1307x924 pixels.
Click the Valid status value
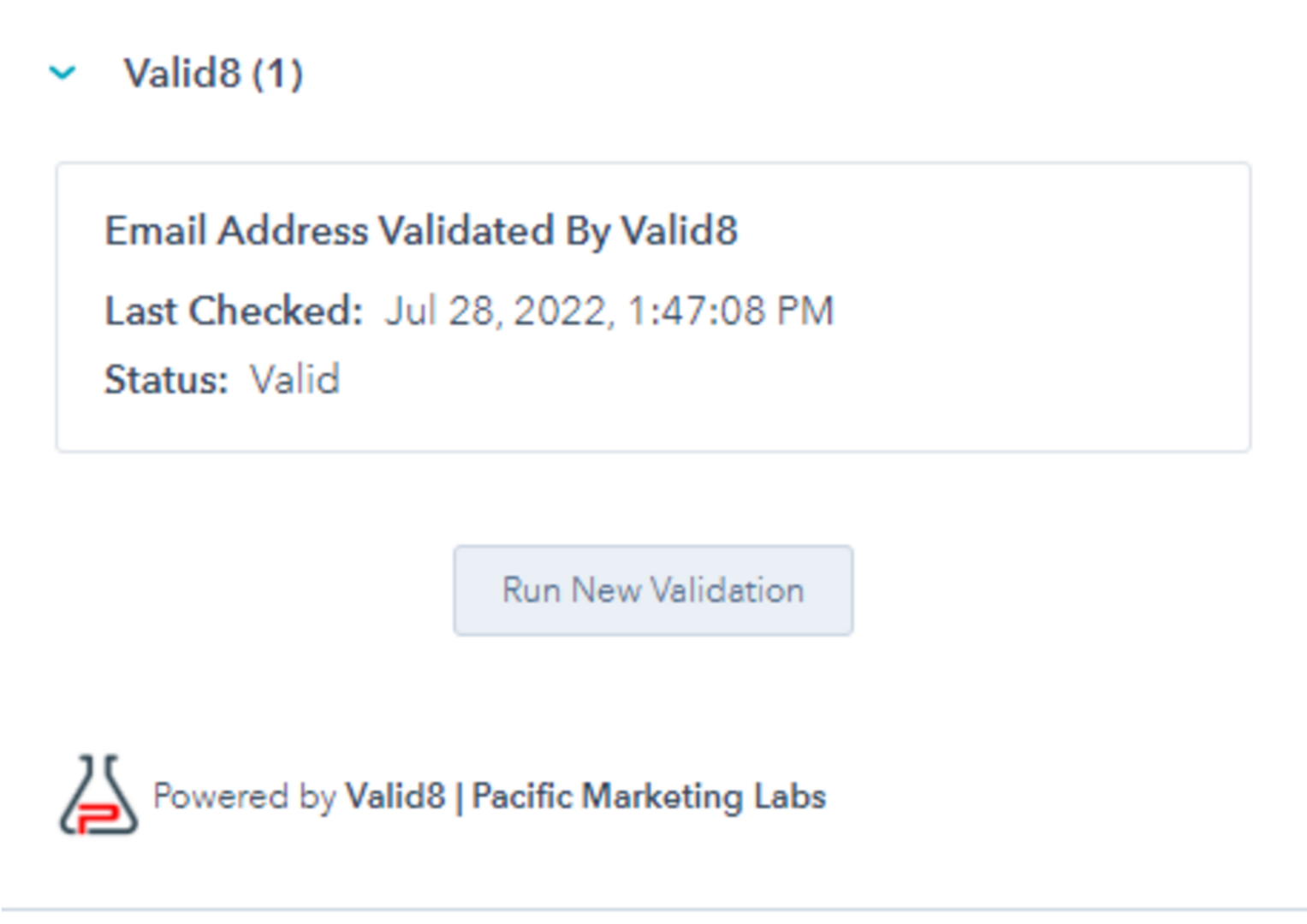295,380
